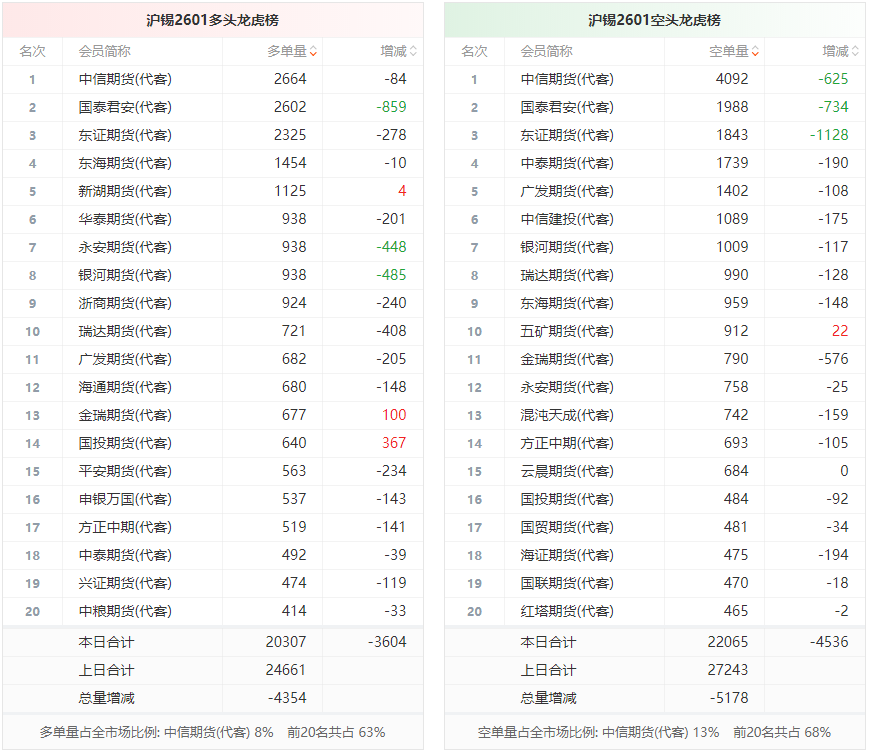Screen dimensions: 870x754
Task: Click 银河期货(代客) in short table
Action: (567, 247)
